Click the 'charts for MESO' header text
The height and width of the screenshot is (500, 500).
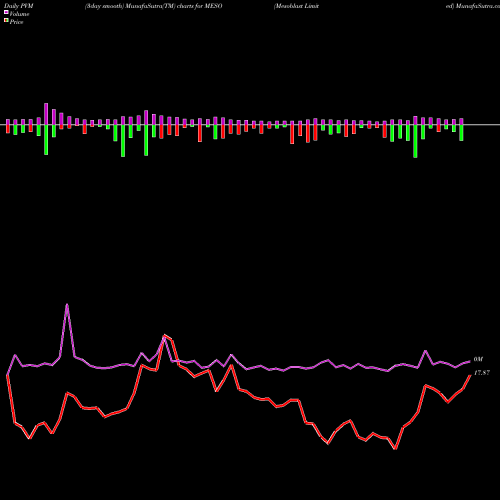pyautogui.click(x=200, y=6)
